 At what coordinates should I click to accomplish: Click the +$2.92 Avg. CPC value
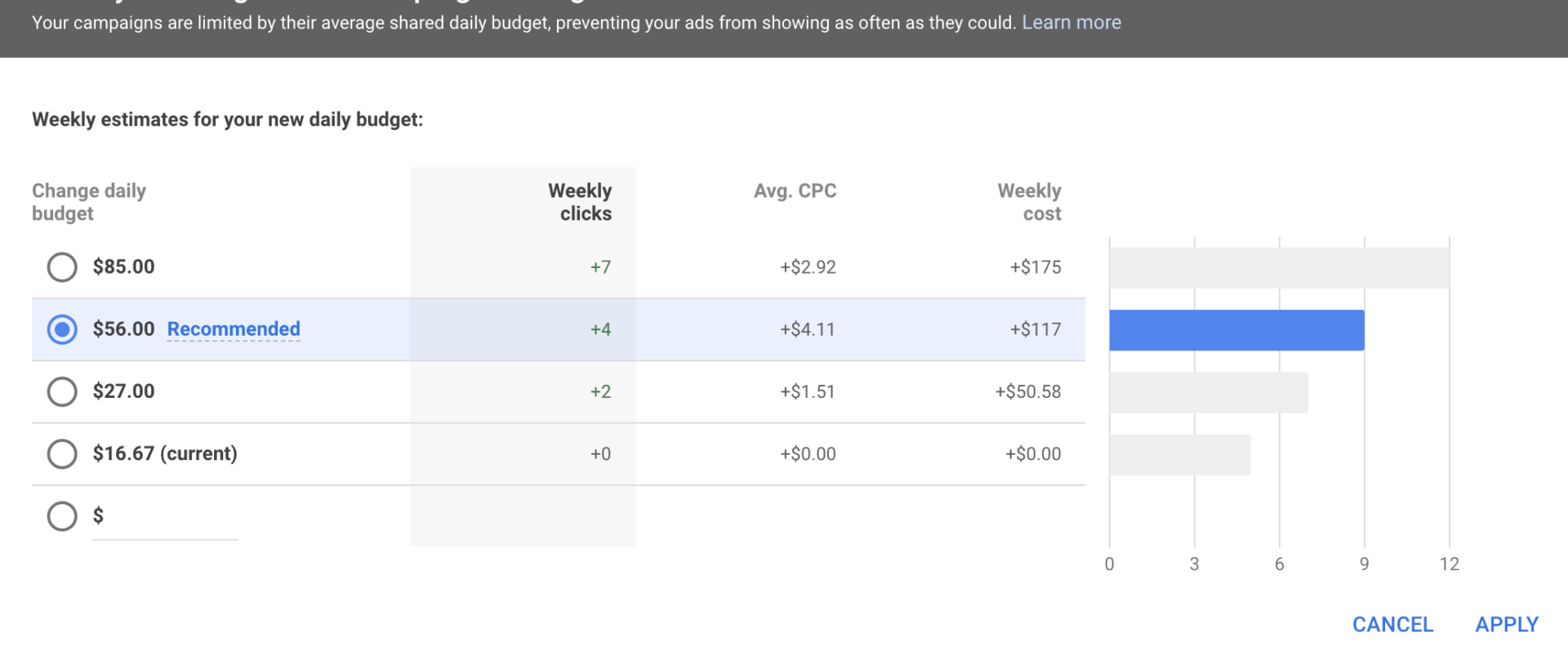coord(808,267)
